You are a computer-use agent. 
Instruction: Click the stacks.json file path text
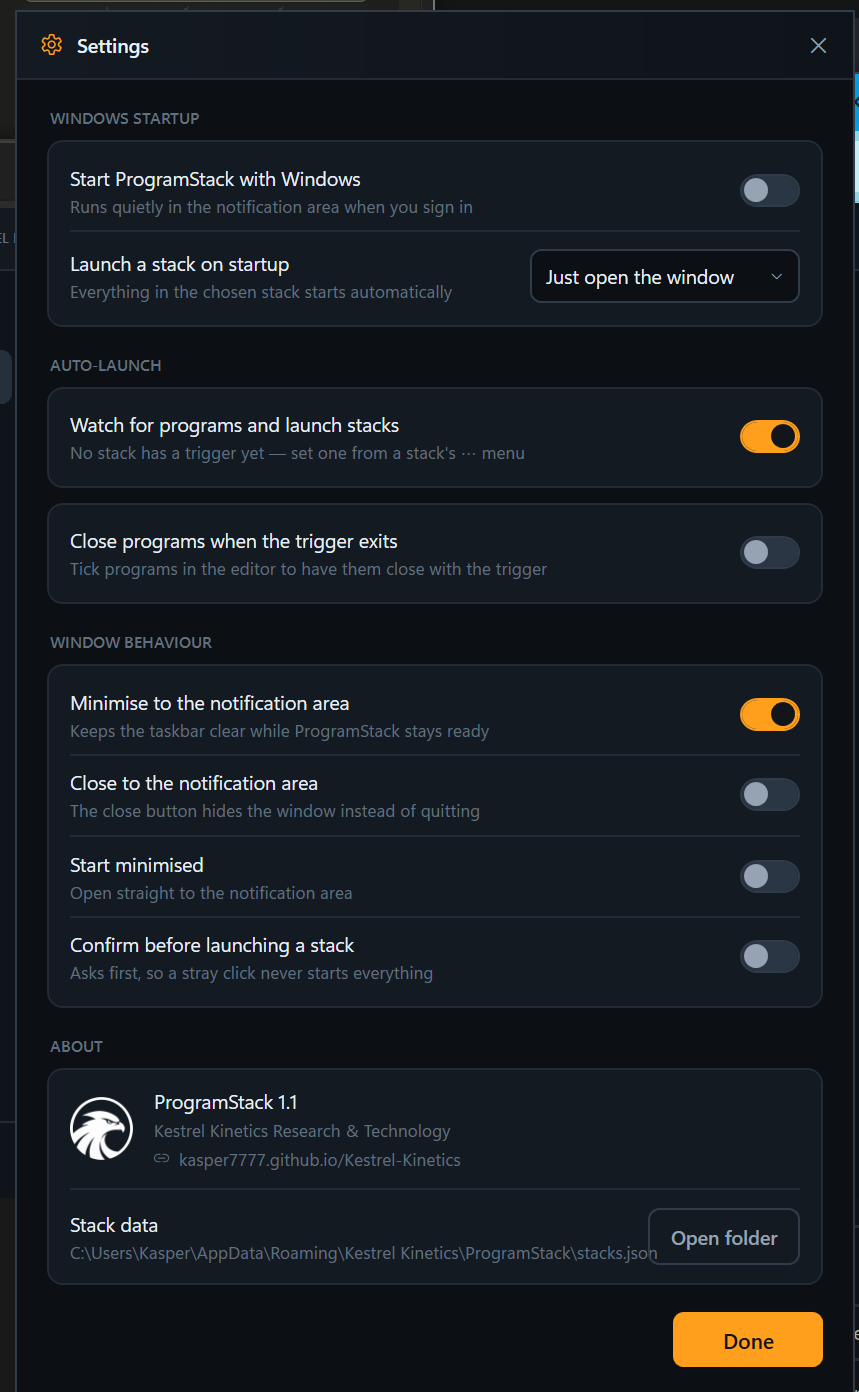pos(364,1252)
